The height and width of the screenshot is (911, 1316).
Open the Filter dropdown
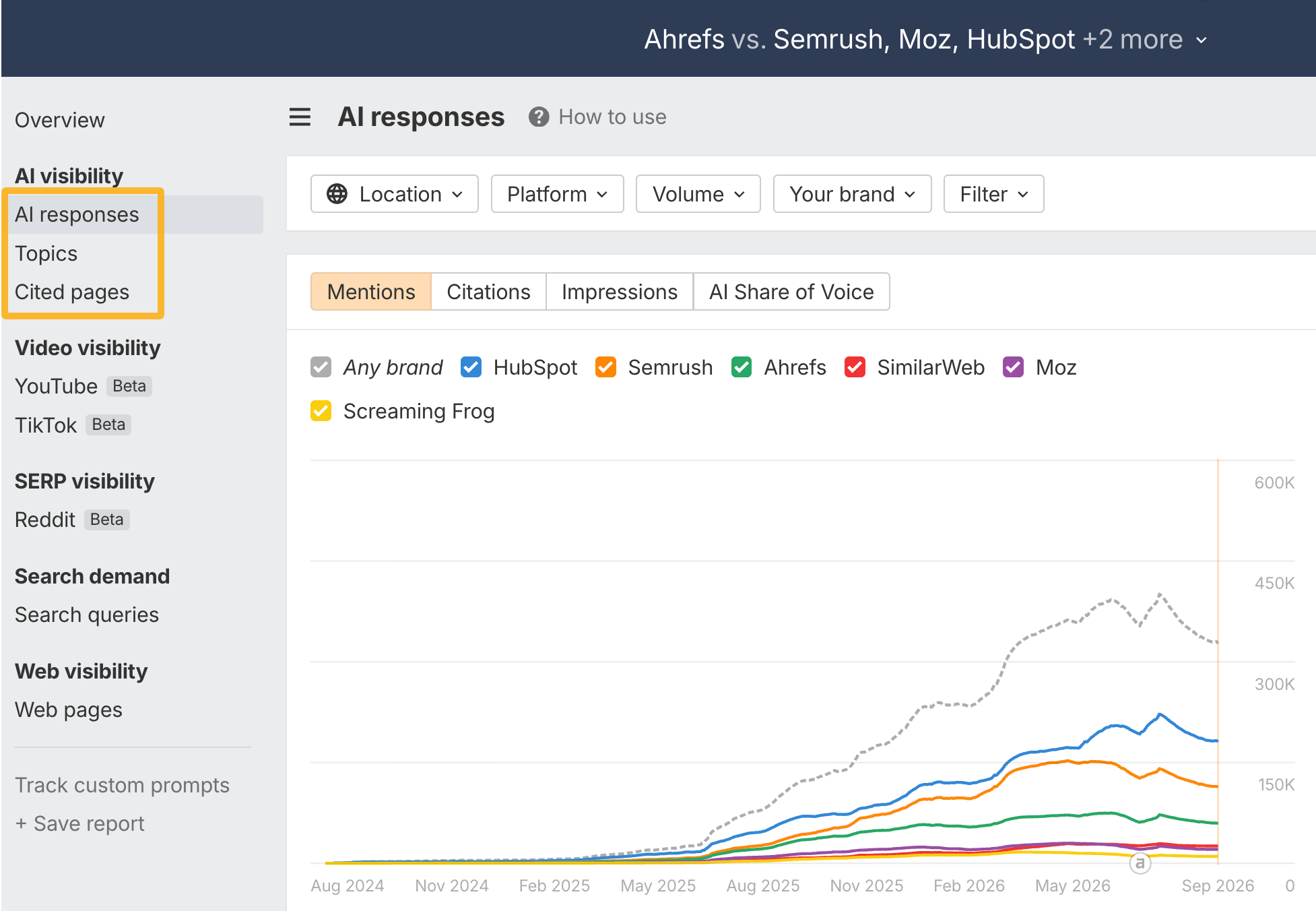994,194
